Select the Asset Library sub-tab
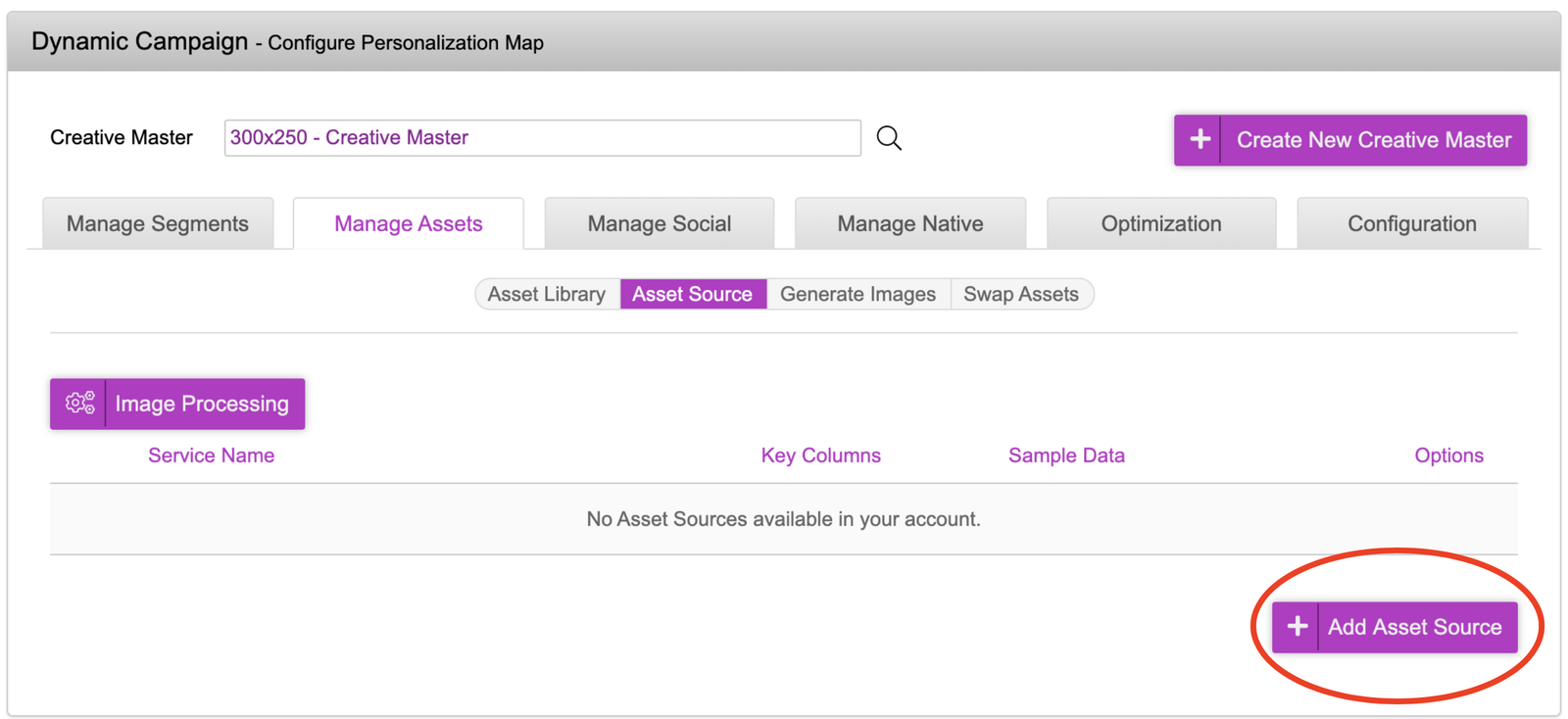 pyautogui.click(x=547, y=294)
